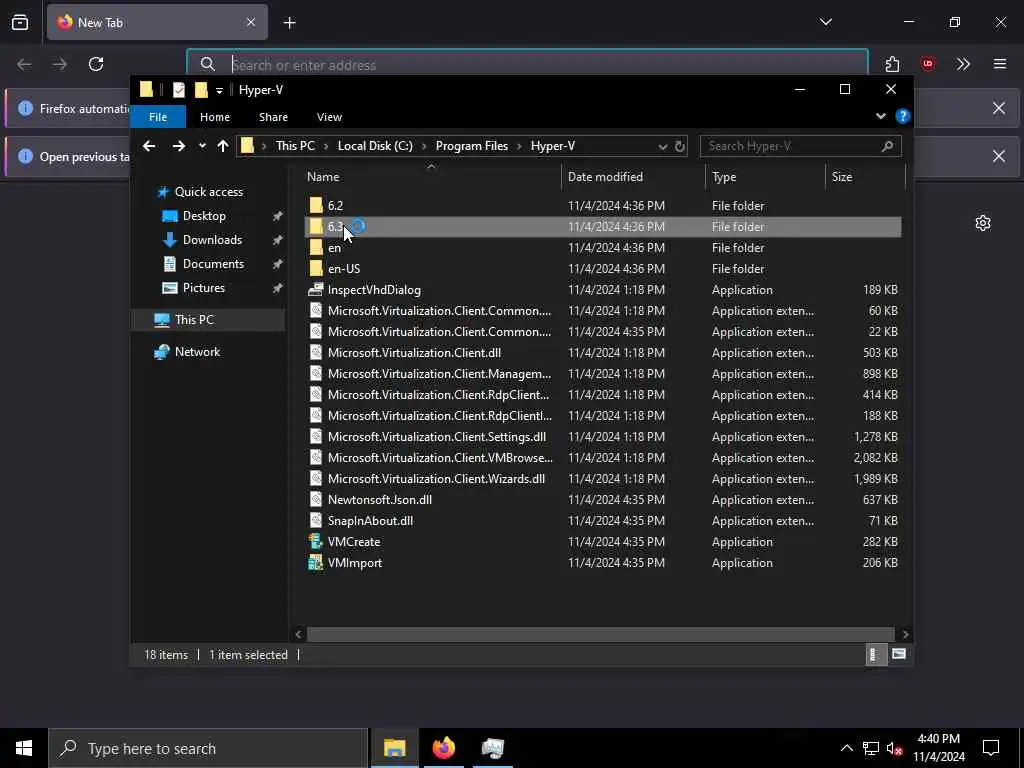The width and height of the screenshot is (1024, 768).
Task: Select the InspectVhdDialog application icon
Action: coord(316,289)
